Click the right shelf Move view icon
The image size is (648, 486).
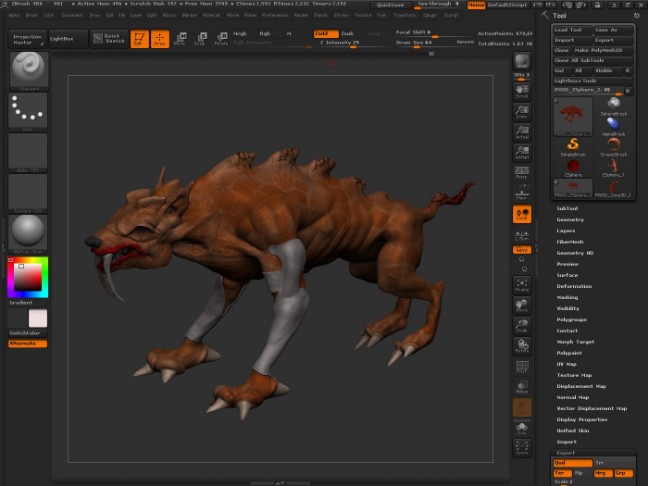pyautogui.click(x=522, y=306)
